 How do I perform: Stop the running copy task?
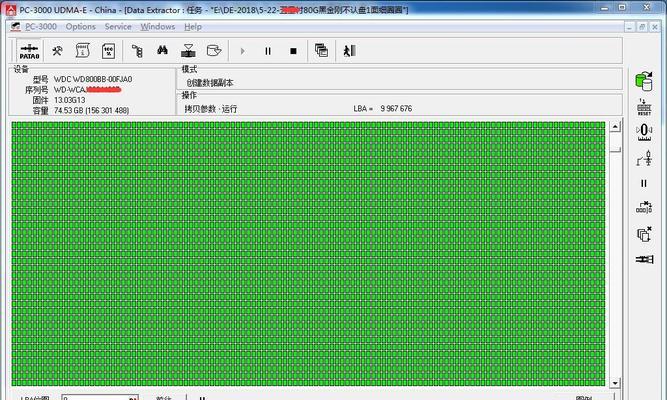tap(293, 51)
